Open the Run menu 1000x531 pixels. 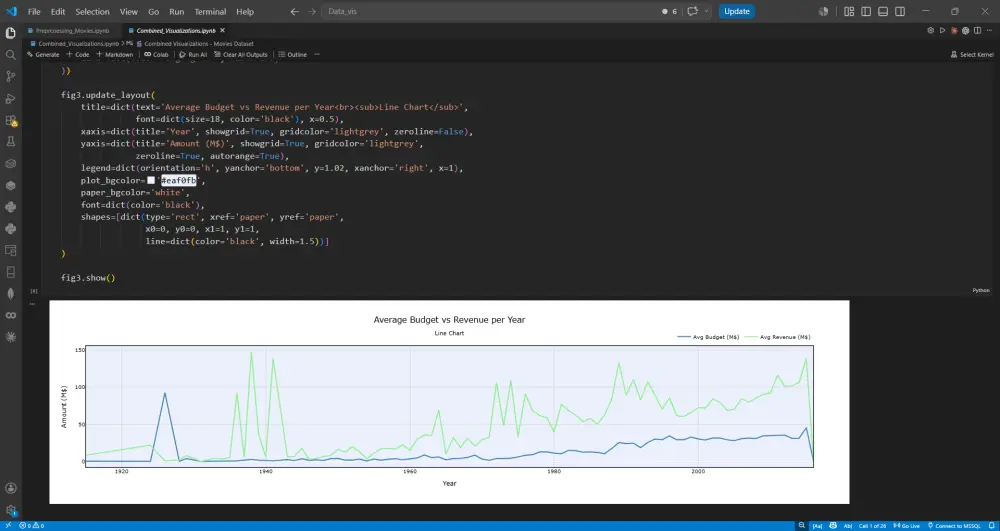[177, 11]
